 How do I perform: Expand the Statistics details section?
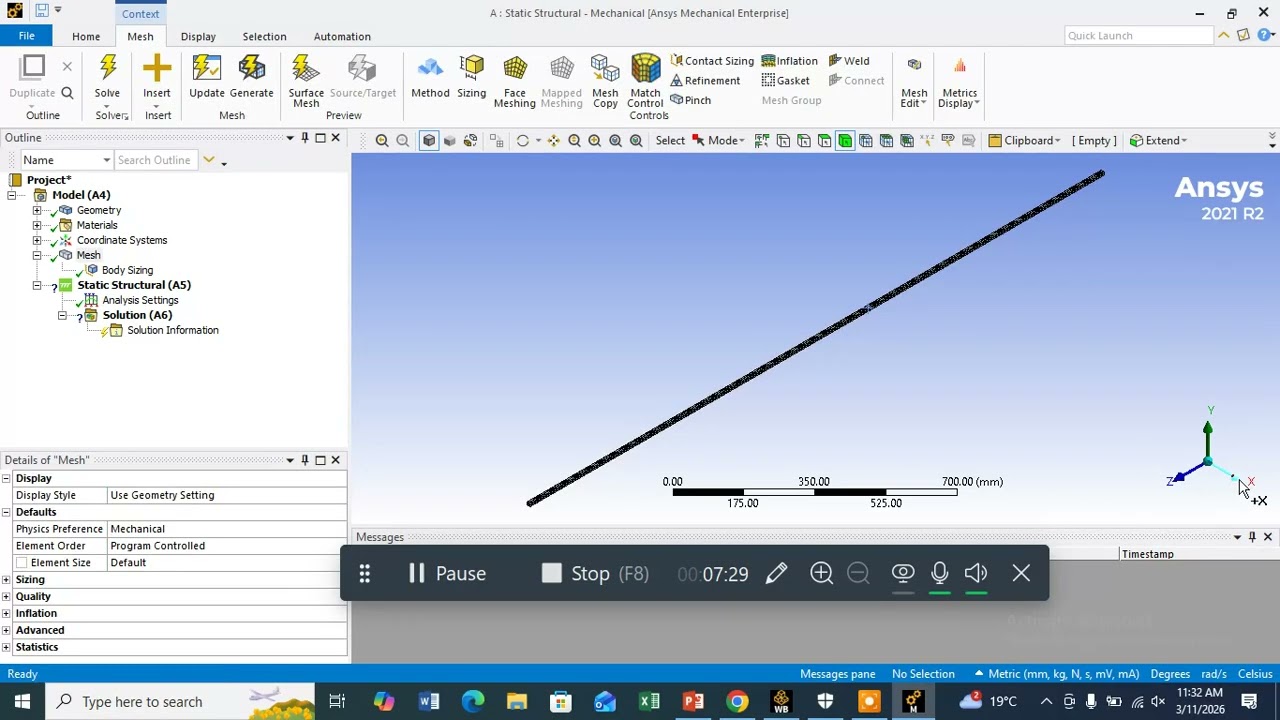coord(6,647)
